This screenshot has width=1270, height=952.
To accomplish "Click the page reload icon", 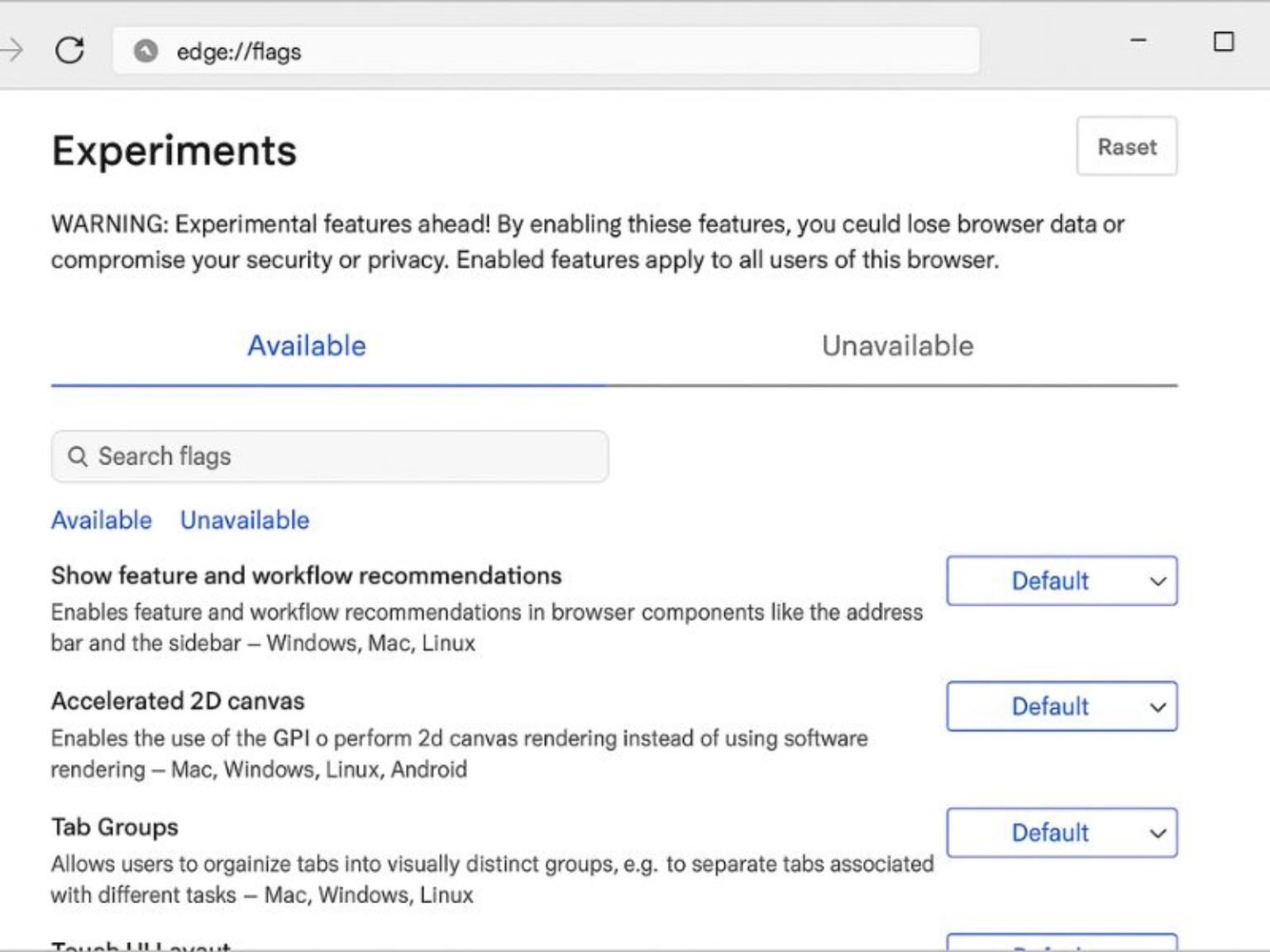I will [69, 50].
